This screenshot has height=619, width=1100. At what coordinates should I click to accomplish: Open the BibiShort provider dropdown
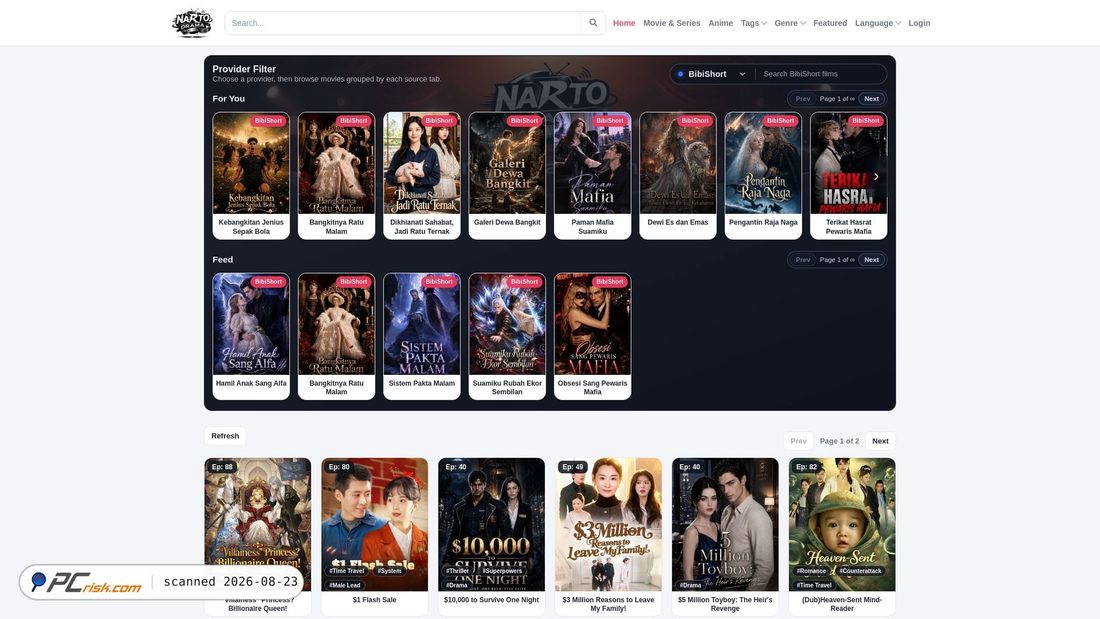tap(711, 74)
